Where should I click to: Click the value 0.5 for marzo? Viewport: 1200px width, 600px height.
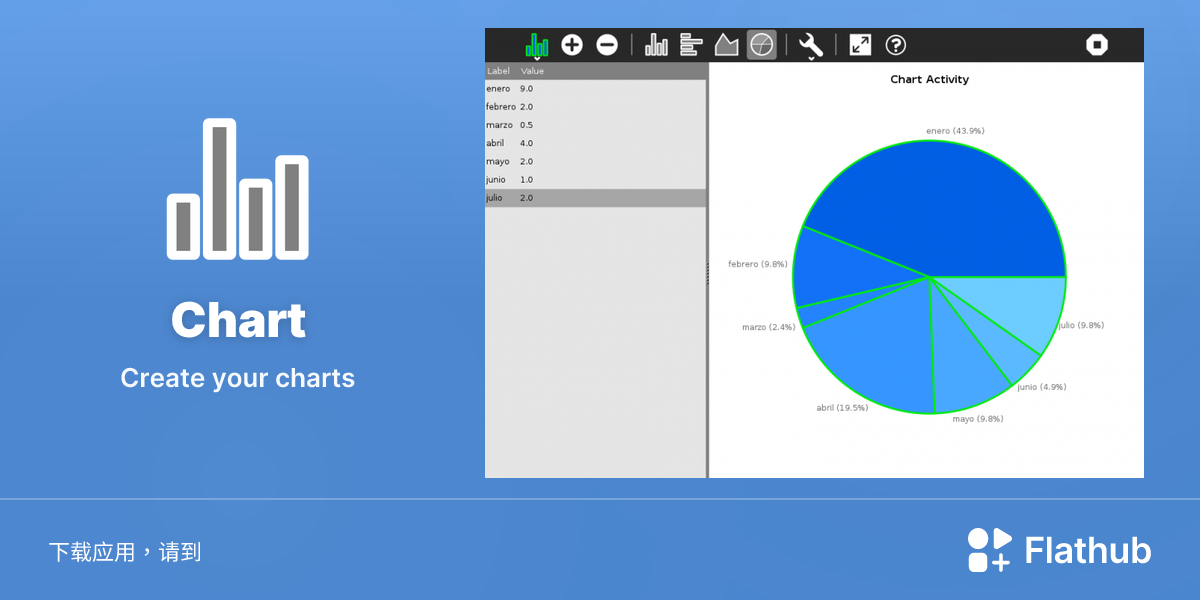coord(526,125)
